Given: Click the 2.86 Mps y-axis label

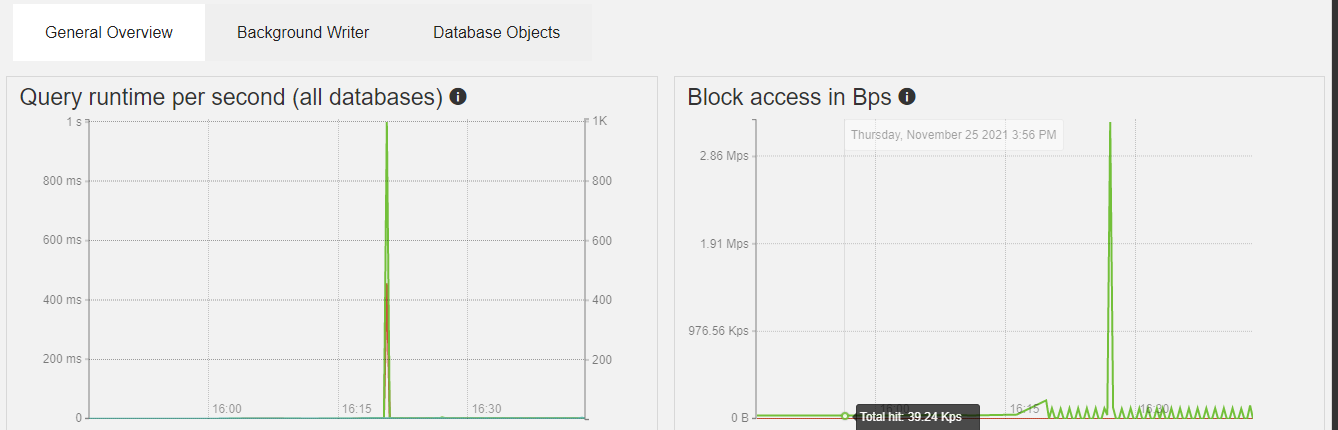Looking at the screenshot, I should coord(724,156).
